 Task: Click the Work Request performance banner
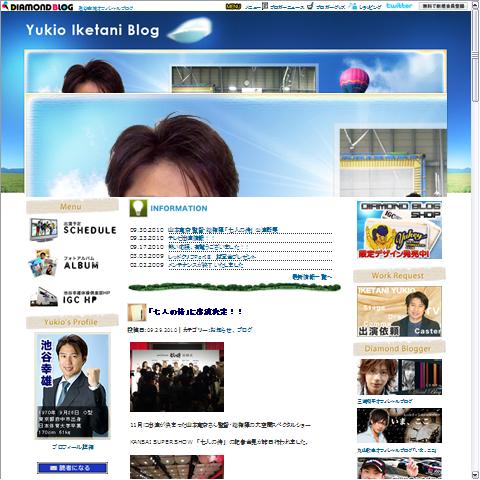pyautogui.click(x=399, y=311)
